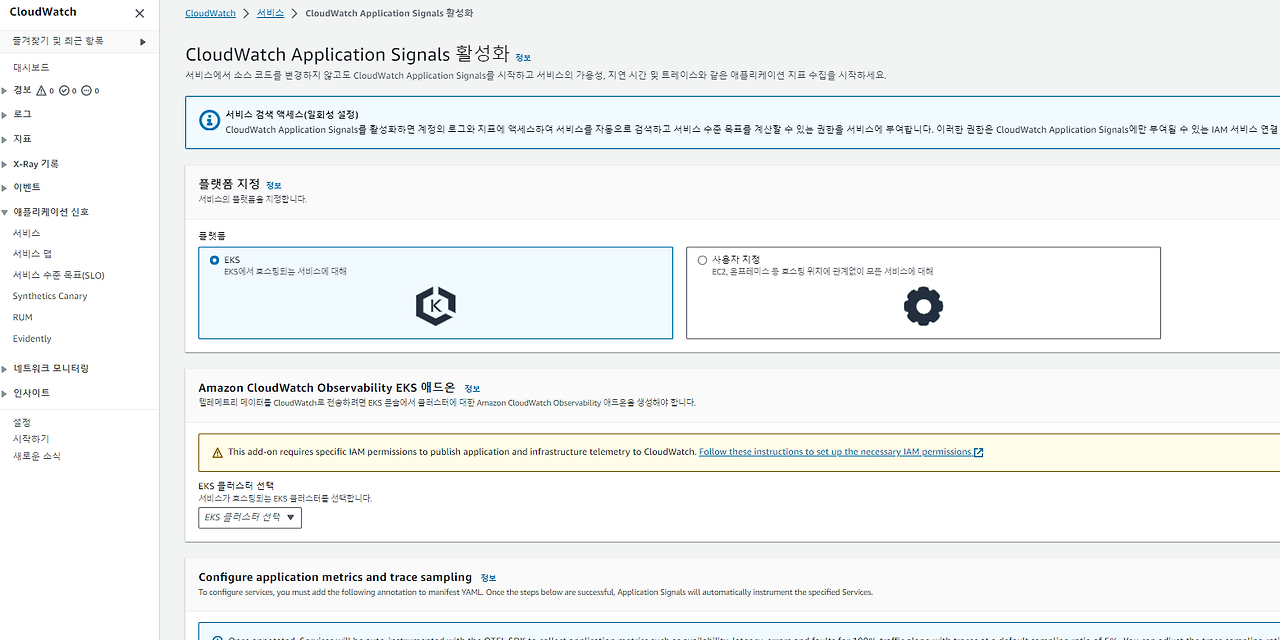Image resolution: width=1280 pixels, height=640 pixels.
Task: Open 정보 link beside EKS 애드온 heading
Action: tap(472, 389)
